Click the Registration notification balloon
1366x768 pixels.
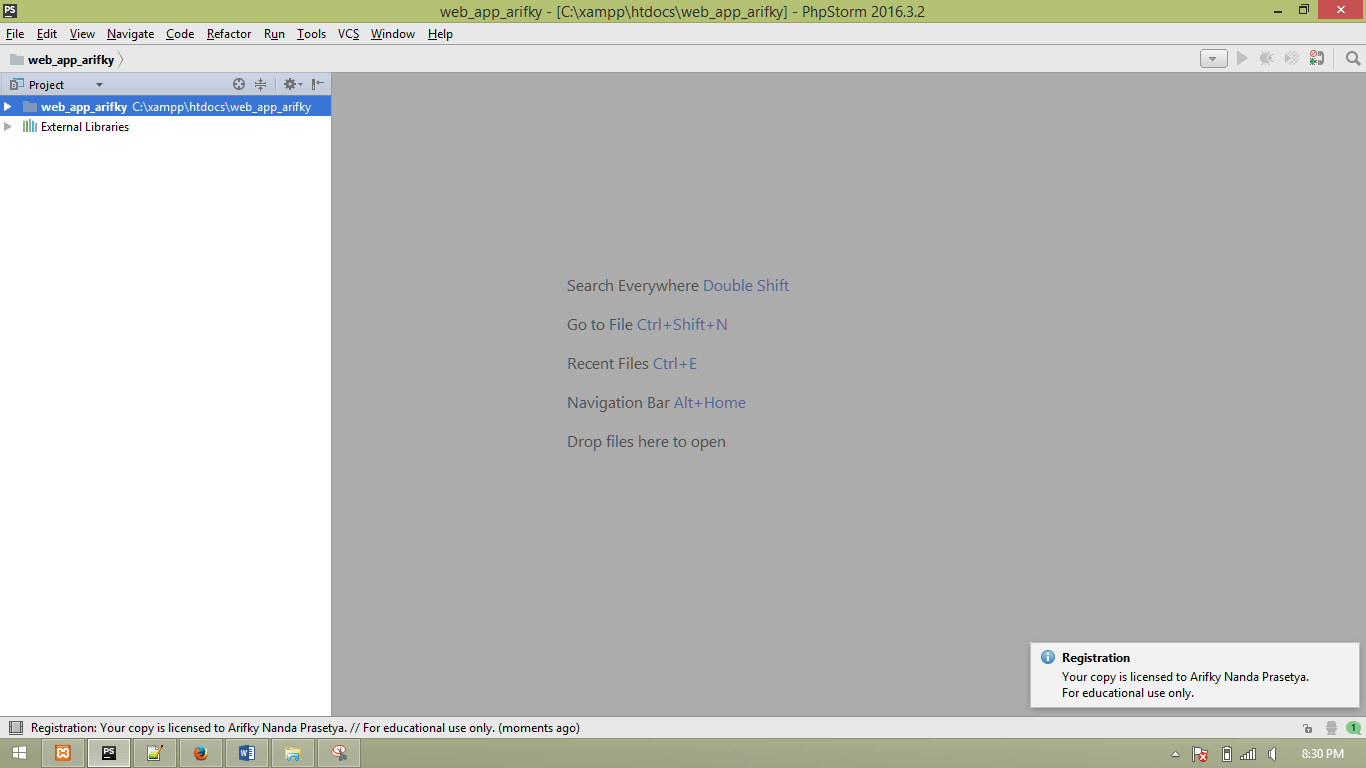1195,675
